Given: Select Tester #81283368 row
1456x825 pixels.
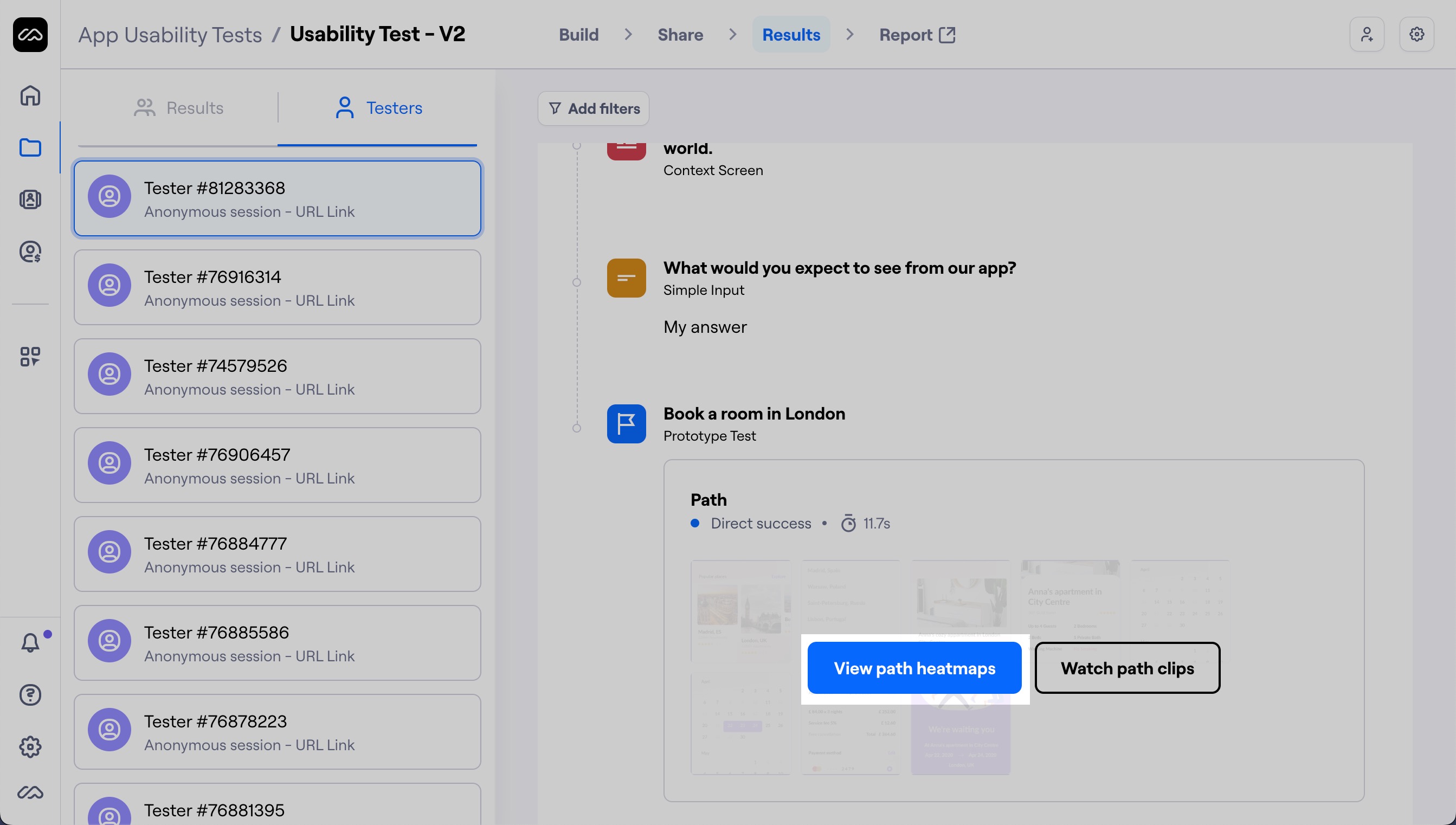Looking at the screenshot, I should point(278,199).
